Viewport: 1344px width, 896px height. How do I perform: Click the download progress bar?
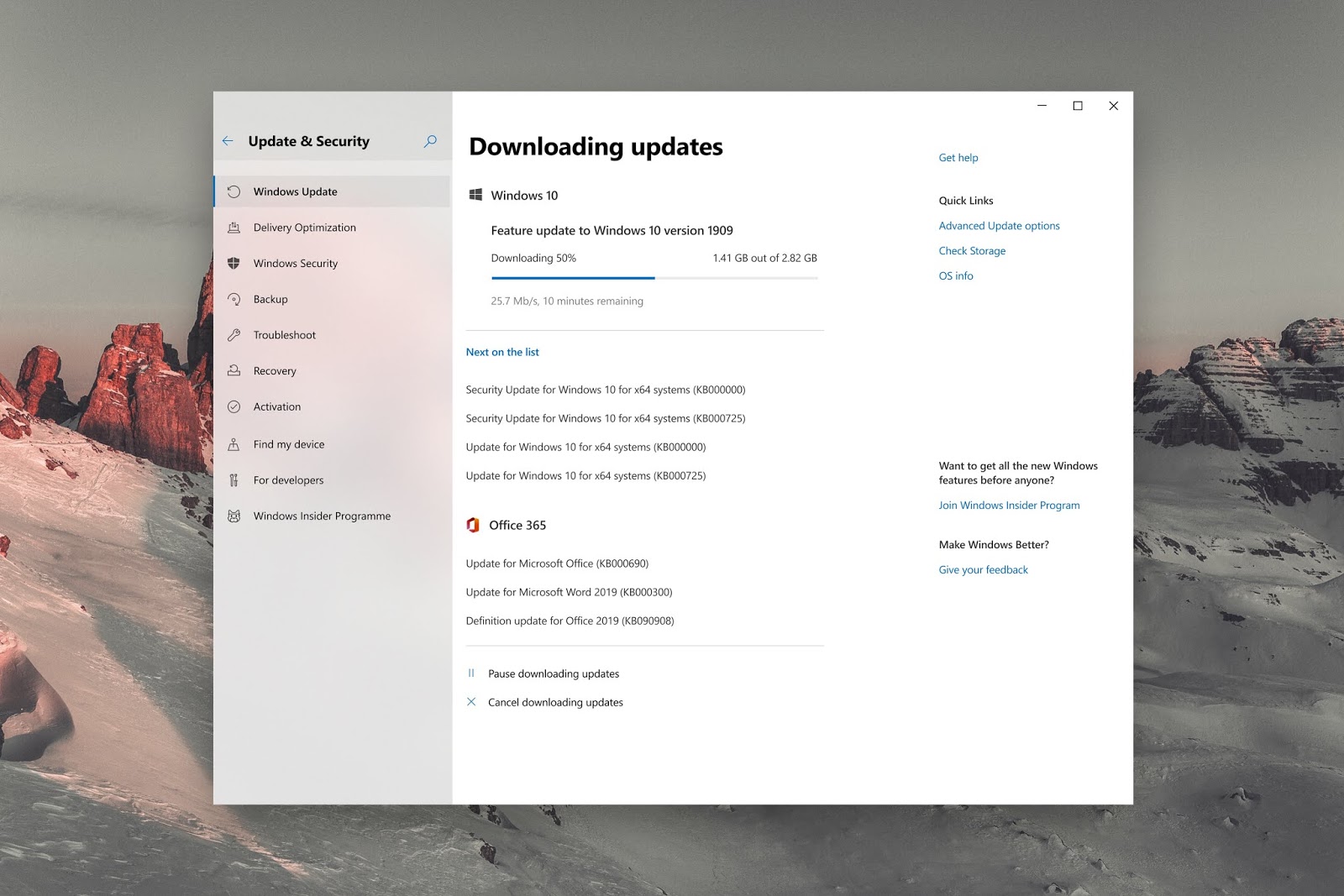tap(654, 278)
